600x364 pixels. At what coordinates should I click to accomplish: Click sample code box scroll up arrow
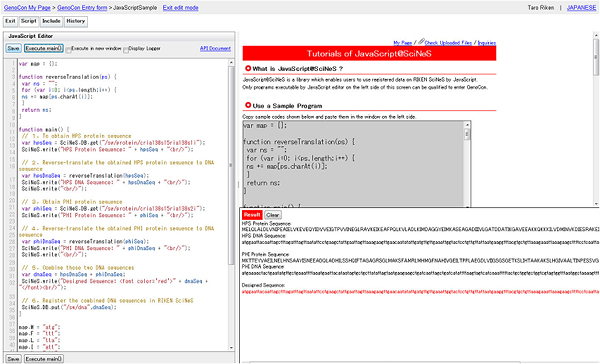[x=467, y=125]
